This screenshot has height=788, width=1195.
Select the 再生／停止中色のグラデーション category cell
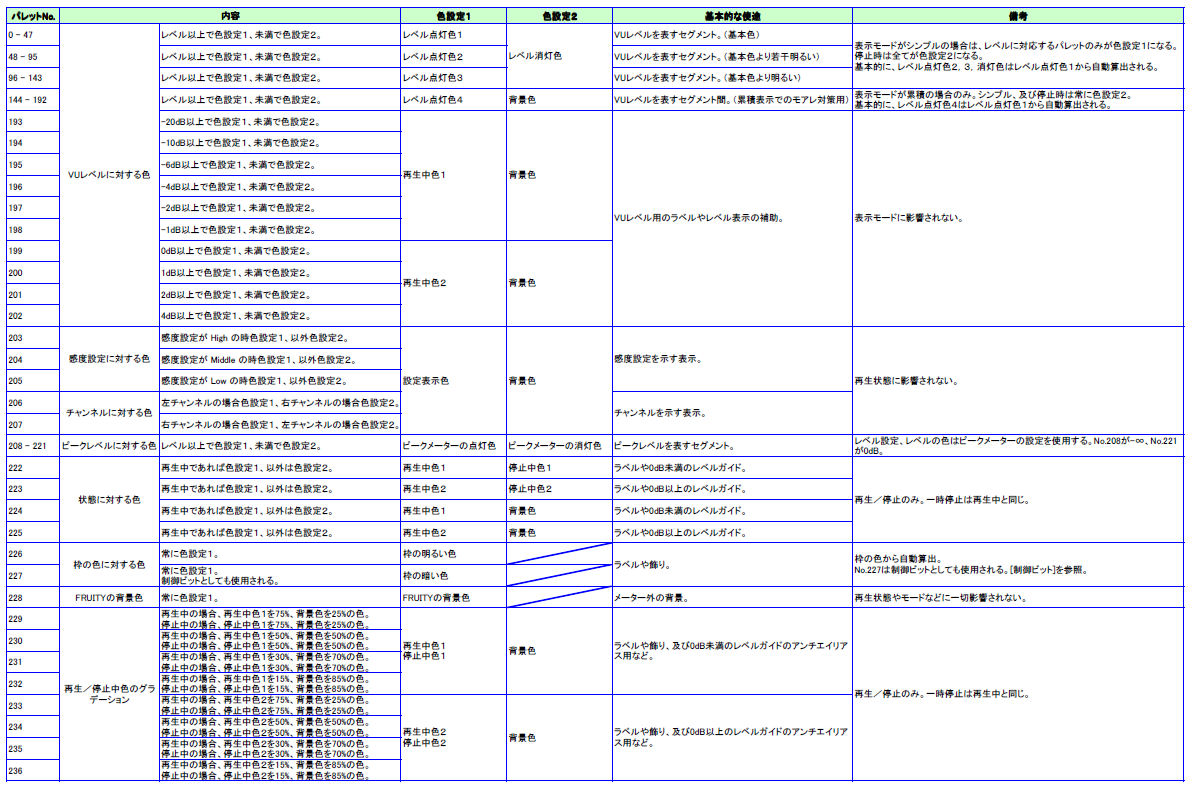(109, 694)
